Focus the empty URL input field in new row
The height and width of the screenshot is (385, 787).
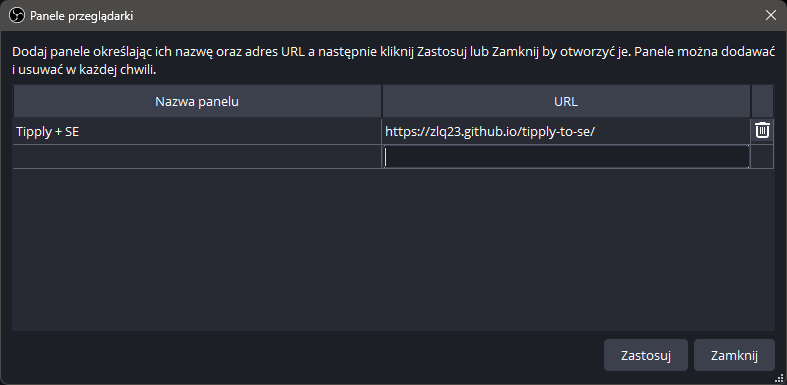tap(566, 157)
